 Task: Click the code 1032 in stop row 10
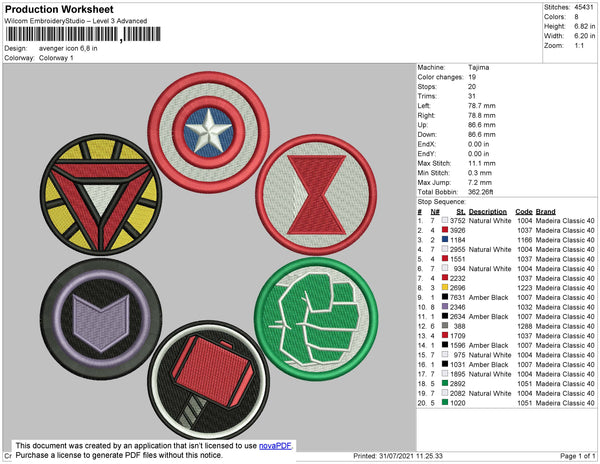(x=525, y=307)
